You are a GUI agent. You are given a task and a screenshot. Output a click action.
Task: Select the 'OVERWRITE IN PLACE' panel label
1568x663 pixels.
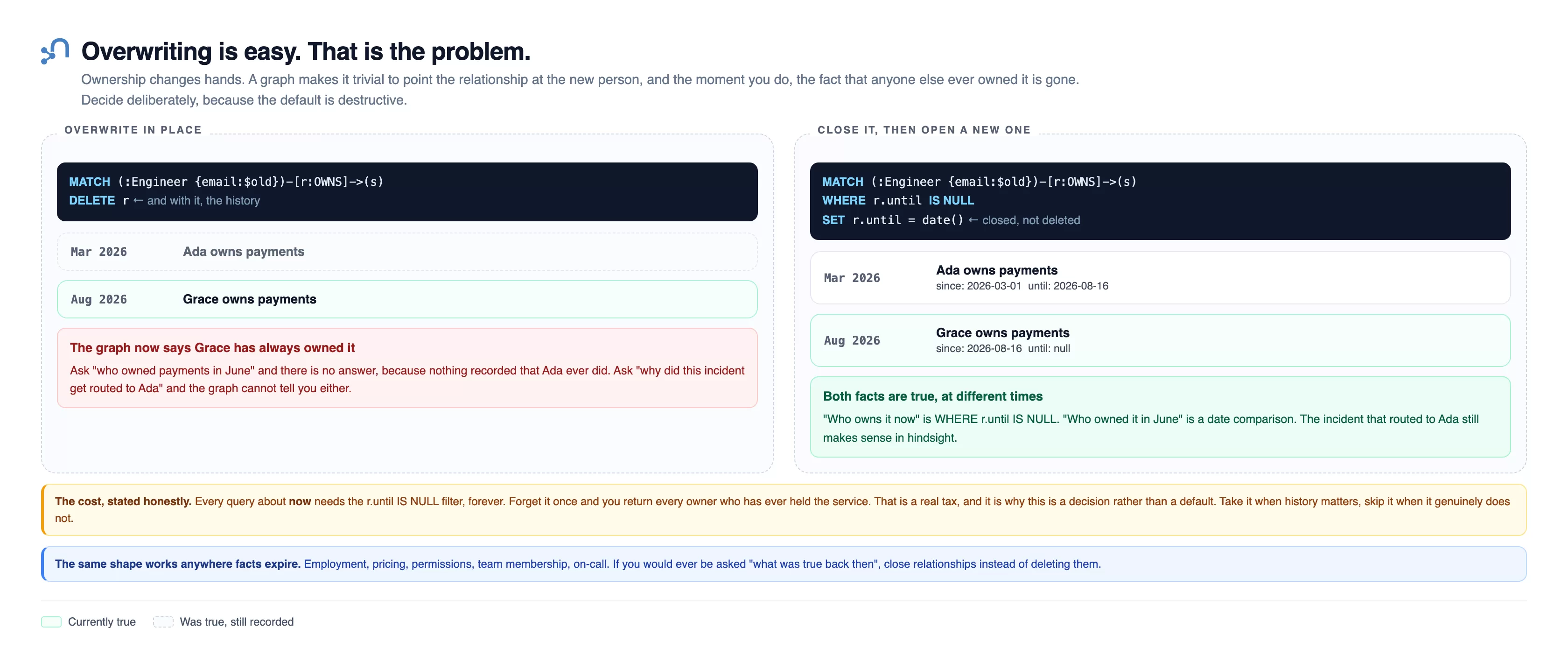(x=133, y=130)
